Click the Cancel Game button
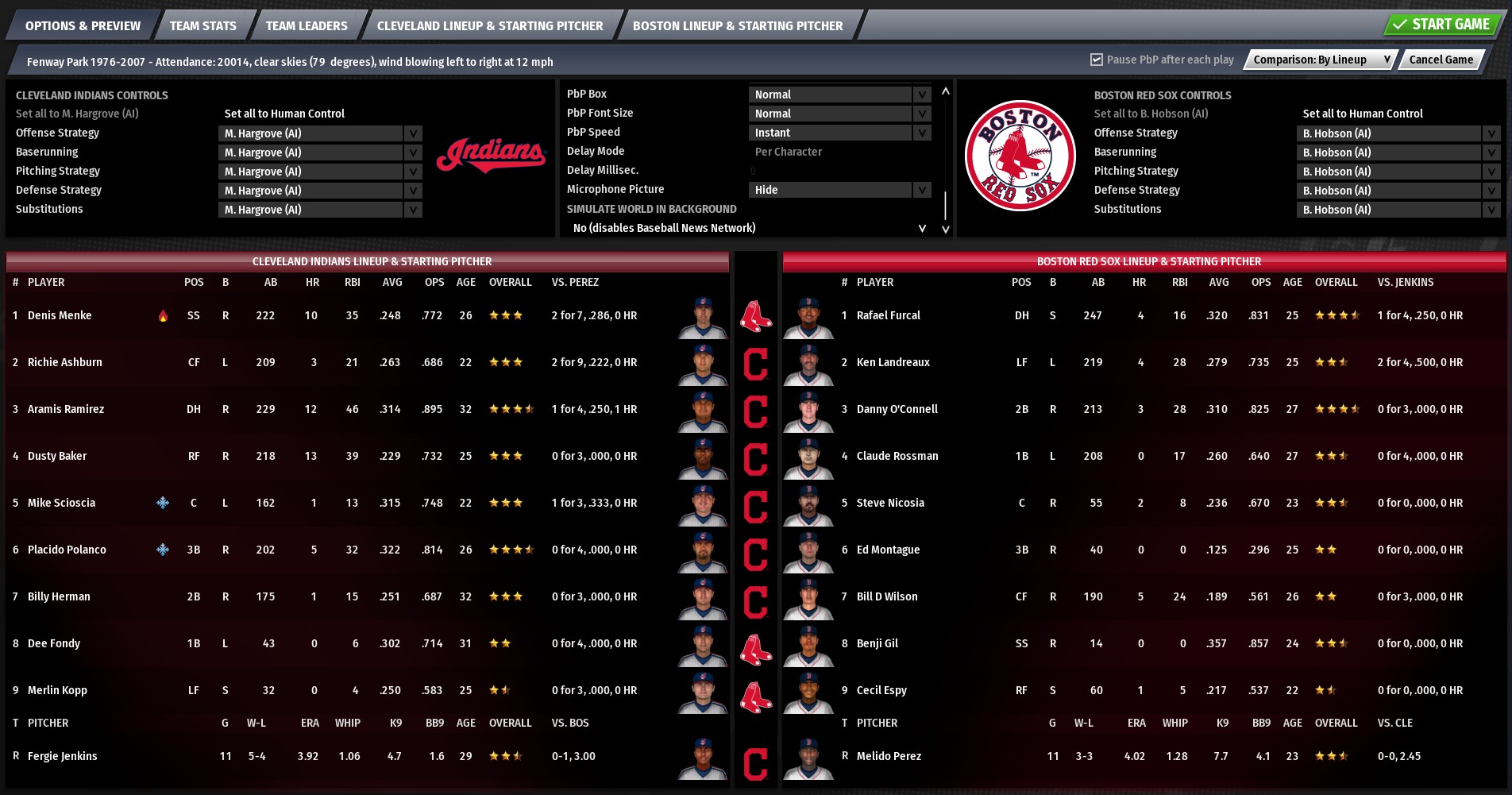 (x=1441, y=60)
